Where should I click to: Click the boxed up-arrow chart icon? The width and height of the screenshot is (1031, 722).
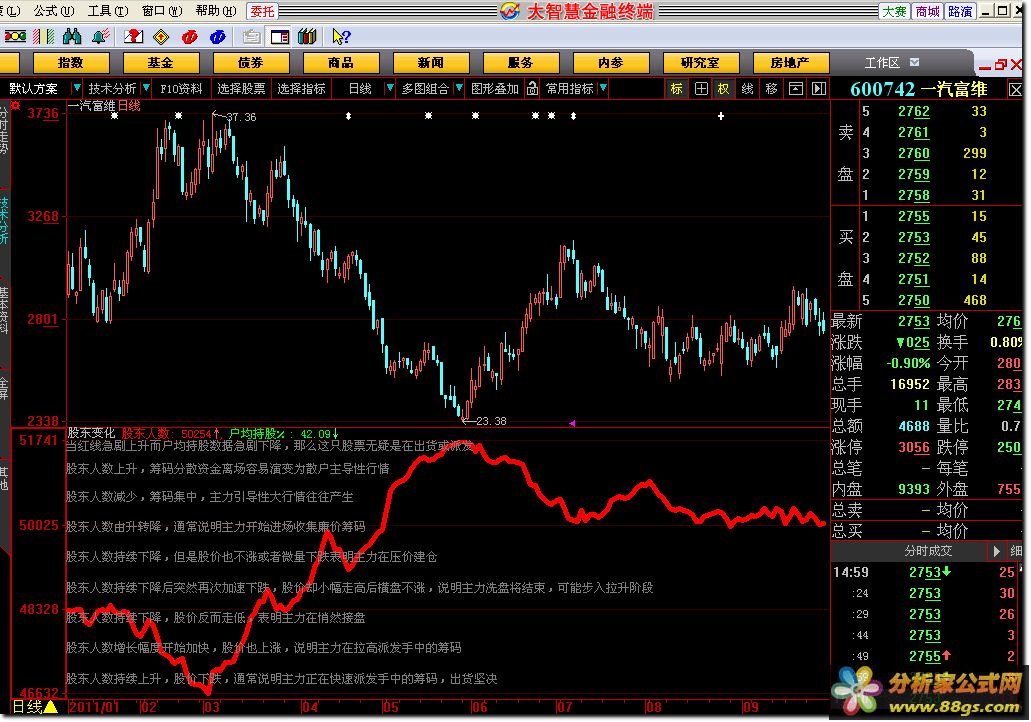pos(796,88)
